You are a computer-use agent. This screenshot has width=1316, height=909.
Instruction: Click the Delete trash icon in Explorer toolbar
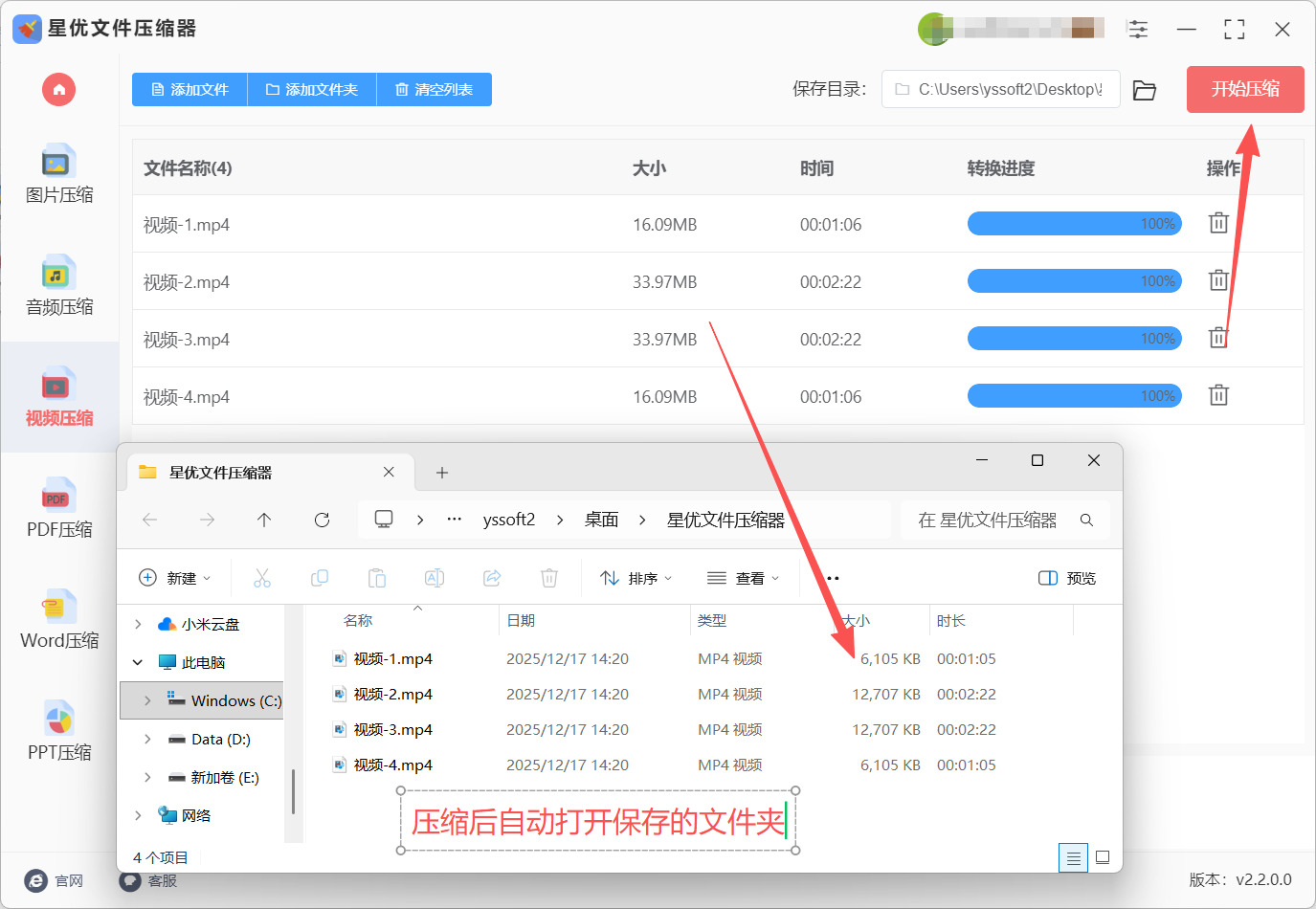point(549,578)
